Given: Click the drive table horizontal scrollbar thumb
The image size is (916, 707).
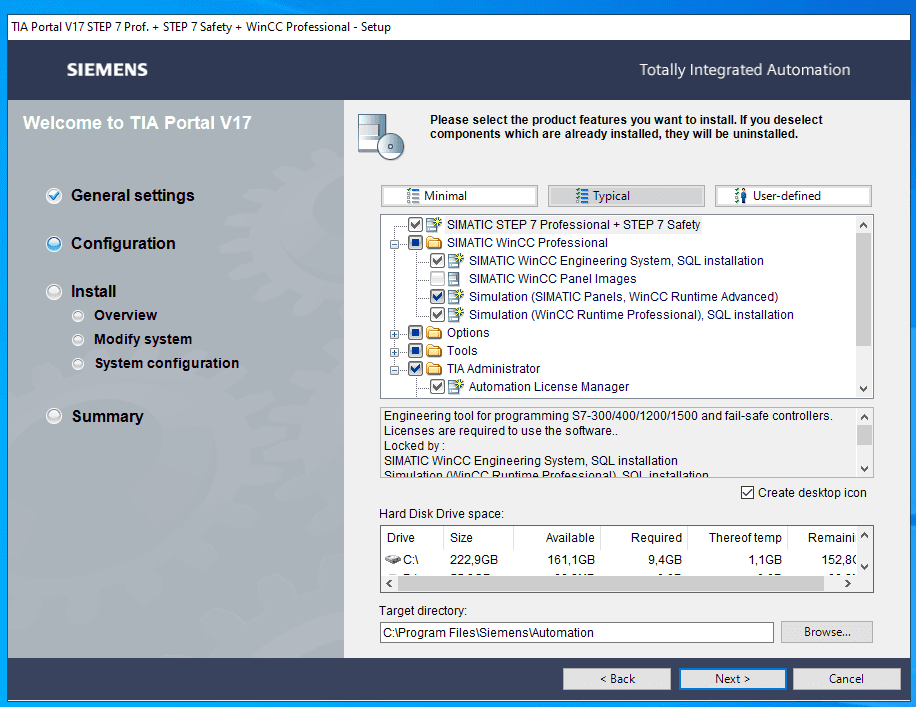Looking at the screenshot, I should click(x=612, y=583).
